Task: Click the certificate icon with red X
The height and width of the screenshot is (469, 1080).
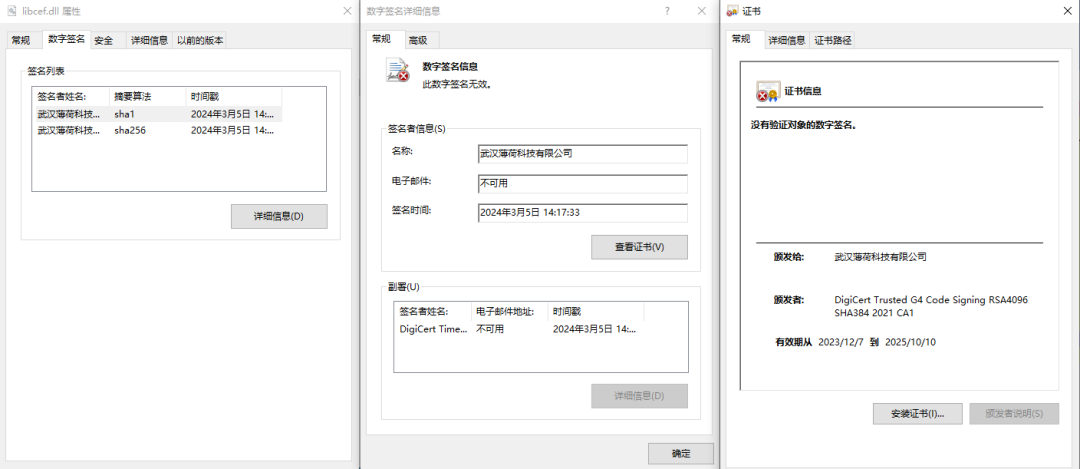Action: [x=767, y=91]
